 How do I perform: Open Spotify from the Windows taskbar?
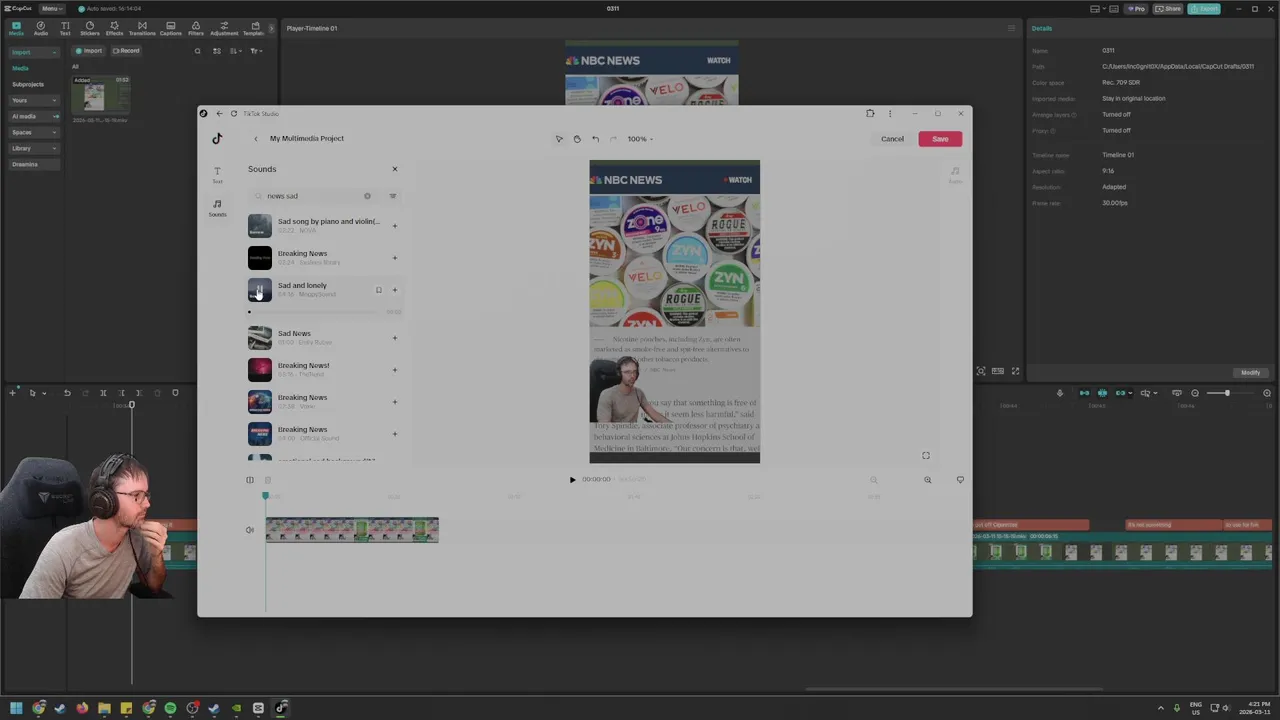click(x=170, y=708)
